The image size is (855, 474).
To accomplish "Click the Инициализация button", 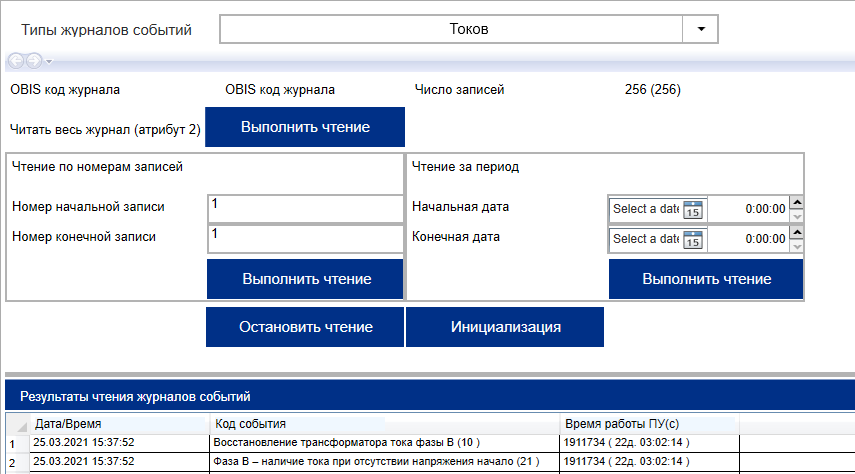I will click(x=505, y=327).
